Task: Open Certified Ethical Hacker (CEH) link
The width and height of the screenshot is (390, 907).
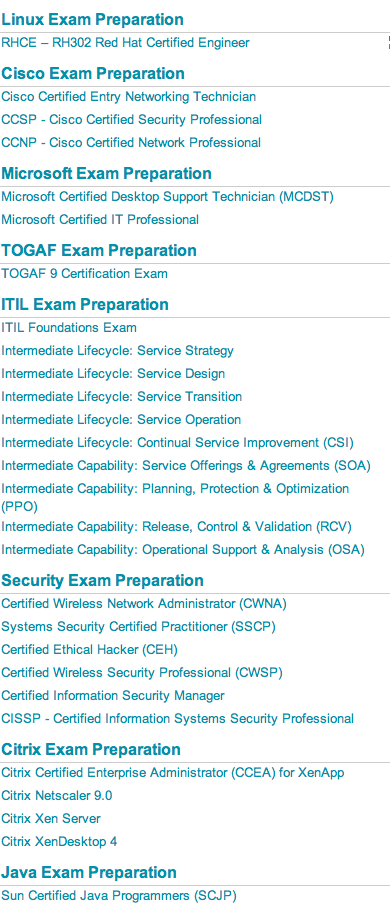Action: pos(89,650)
